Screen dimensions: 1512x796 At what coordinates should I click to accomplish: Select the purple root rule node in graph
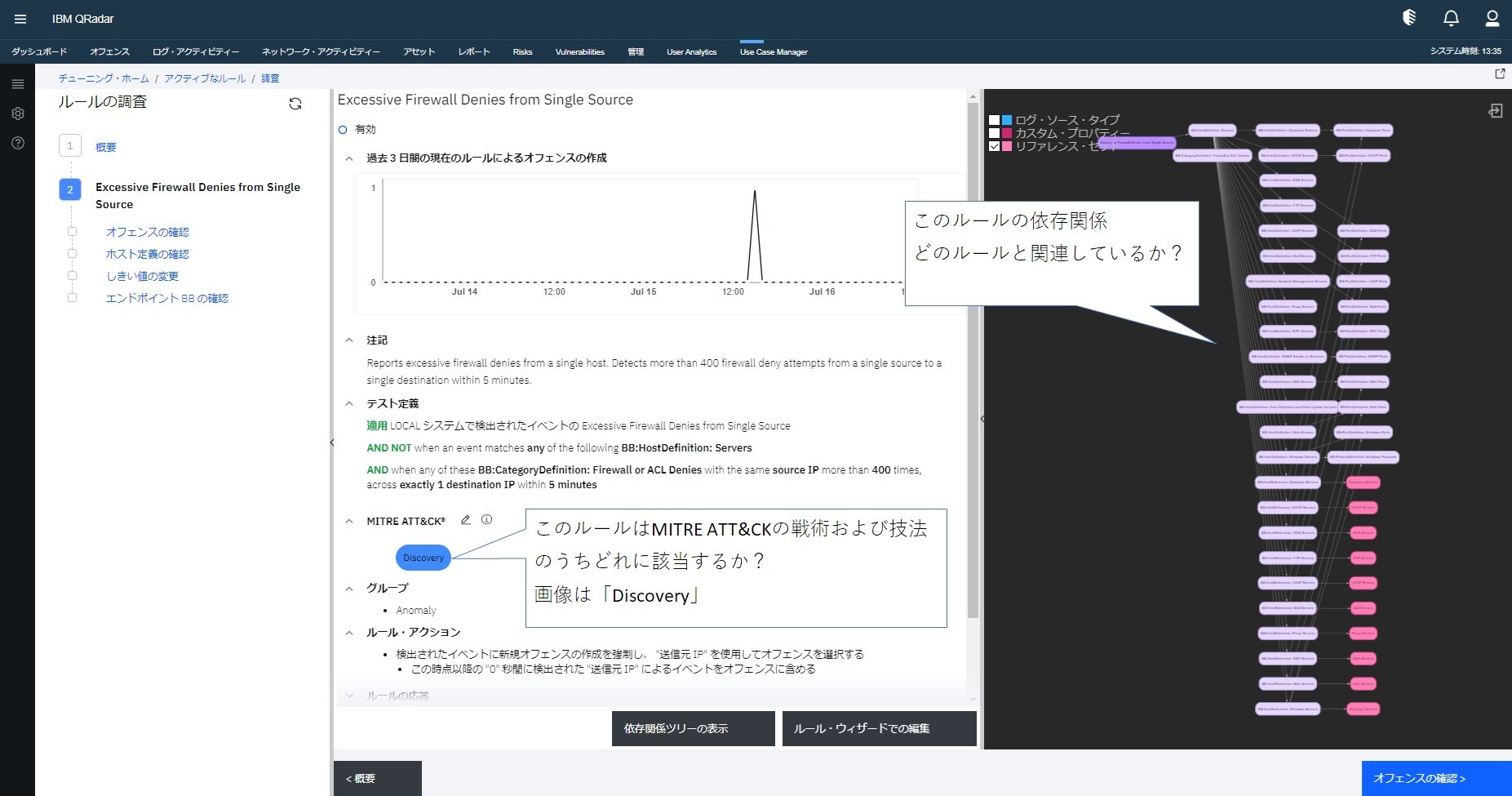pyautogui.click(x=1137, y=143)
